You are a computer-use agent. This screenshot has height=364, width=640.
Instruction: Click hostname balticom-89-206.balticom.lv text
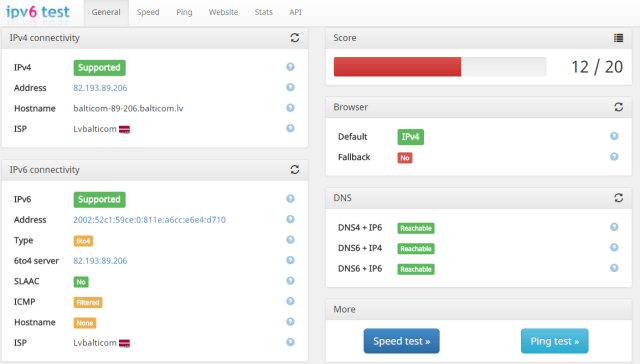(x=128, y=109)
